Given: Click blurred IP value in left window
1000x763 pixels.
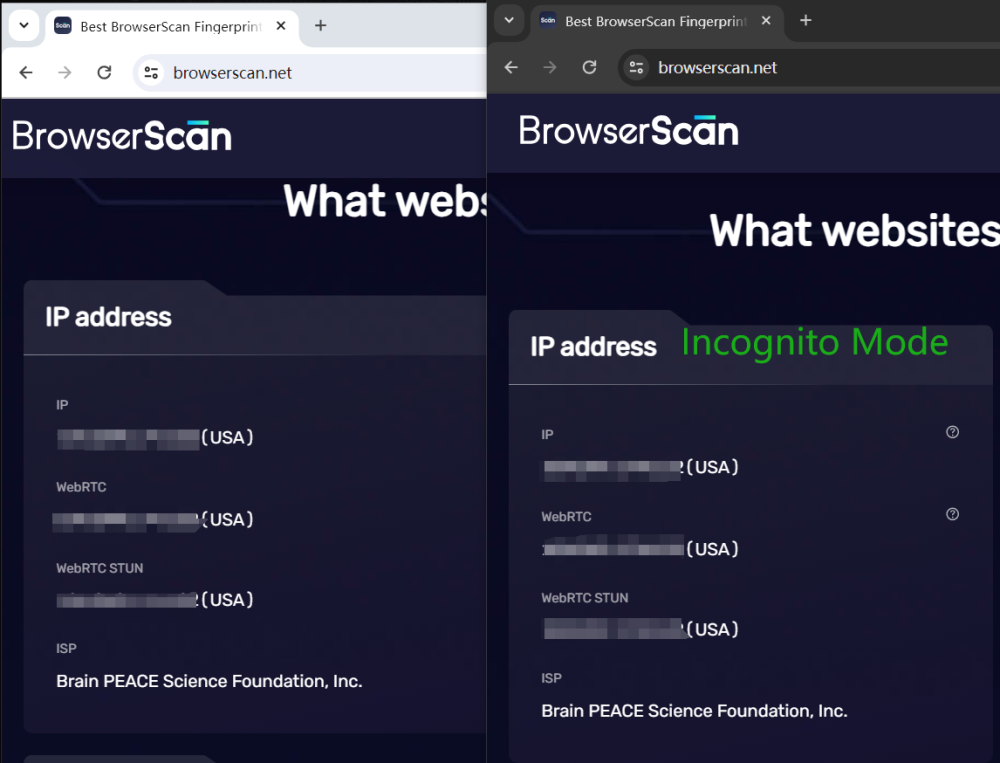Looking at the screenshot, I should pos(128,439).
